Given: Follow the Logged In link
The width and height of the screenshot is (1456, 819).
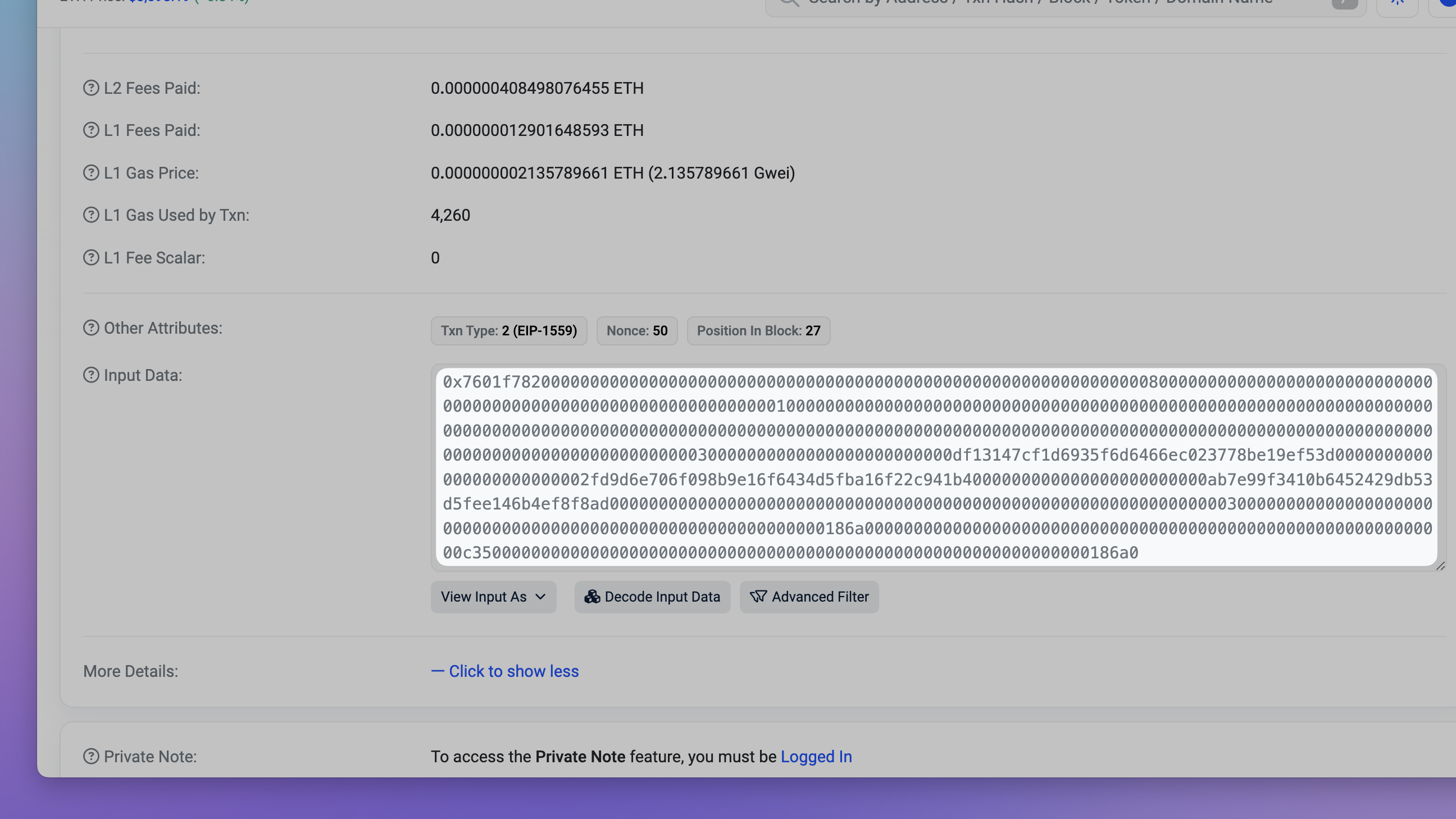Looking at the screenshot, I should tap(816, 757).
